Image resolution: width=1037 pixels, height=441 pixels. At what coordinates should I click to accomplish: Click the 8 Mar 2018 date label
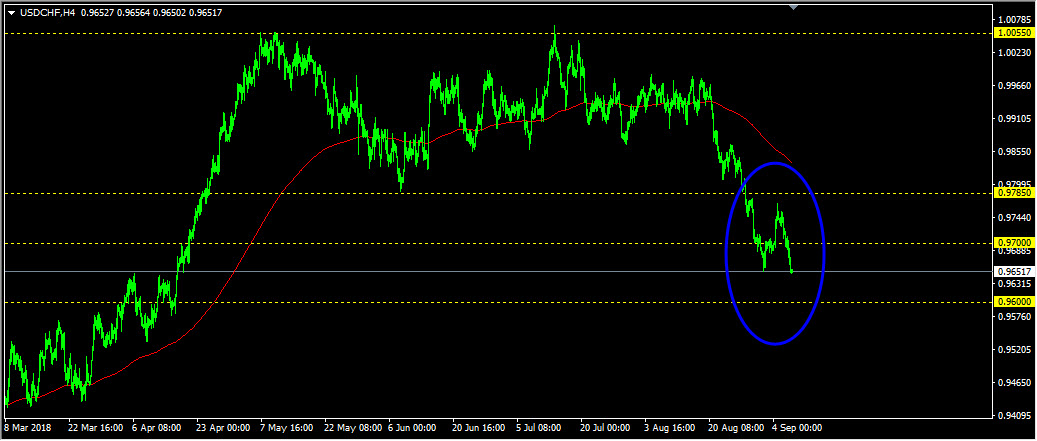(x=26, y=428)
